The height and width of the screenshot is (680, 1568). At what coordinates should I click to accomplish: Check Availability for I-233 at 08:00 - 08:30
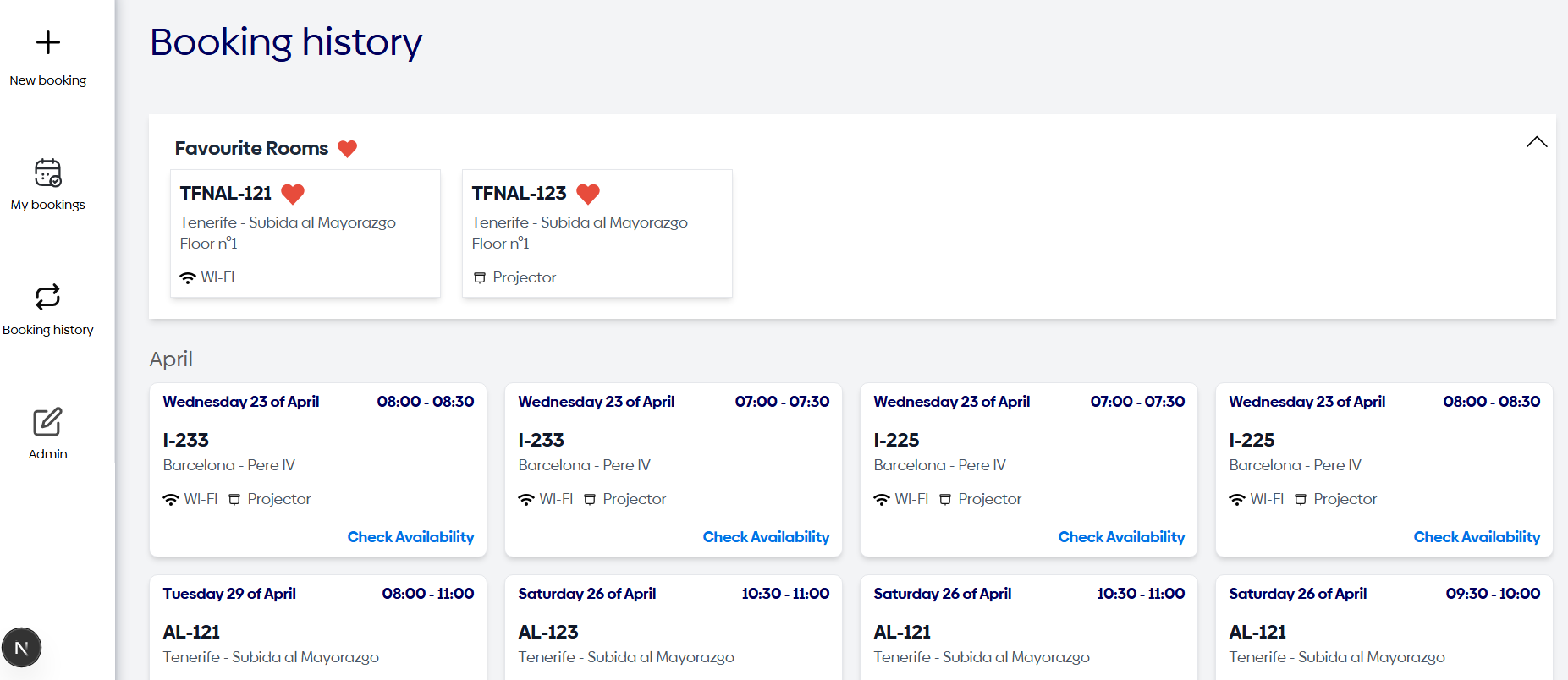(x=410, y=537)
